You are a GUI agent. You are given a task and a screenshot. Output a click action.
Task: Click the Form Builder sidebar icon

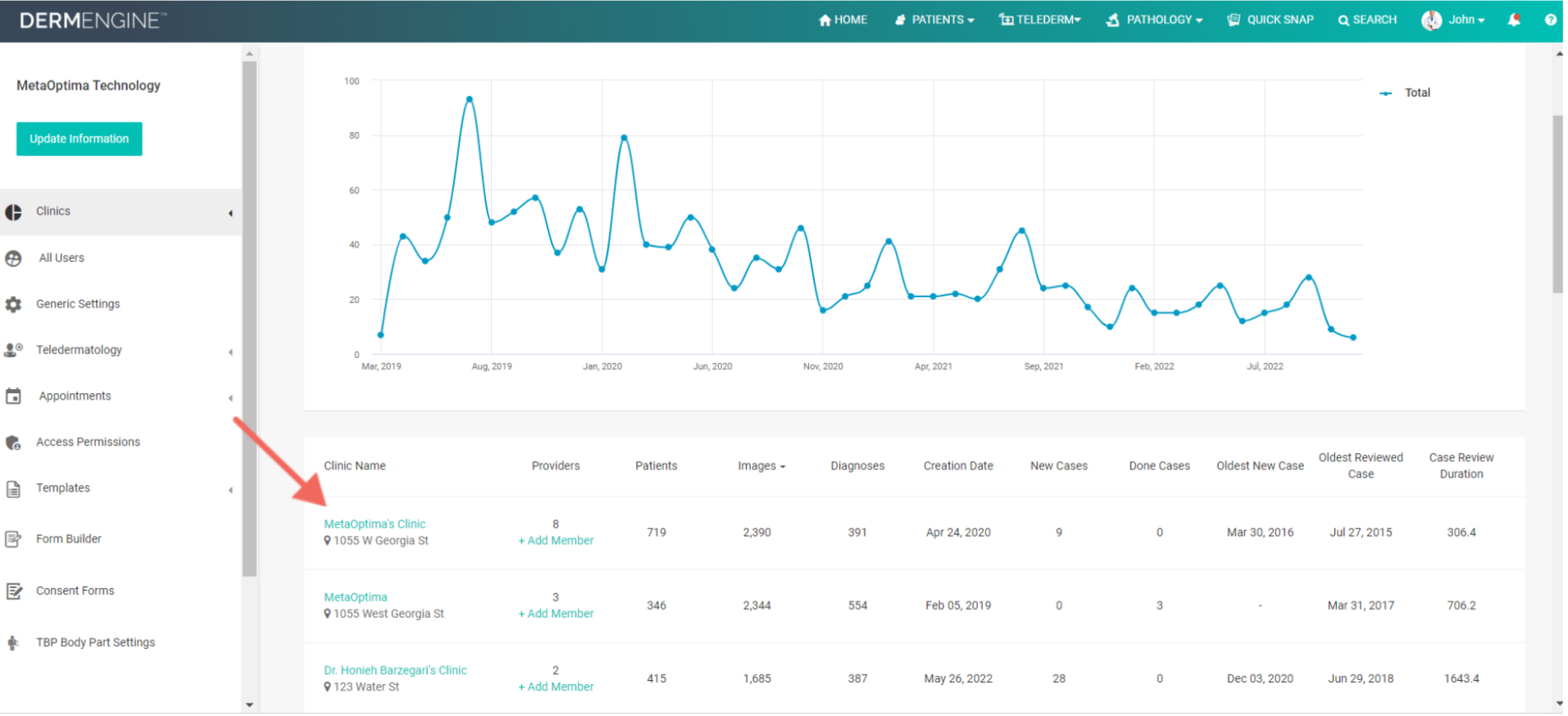pos(14,541)
